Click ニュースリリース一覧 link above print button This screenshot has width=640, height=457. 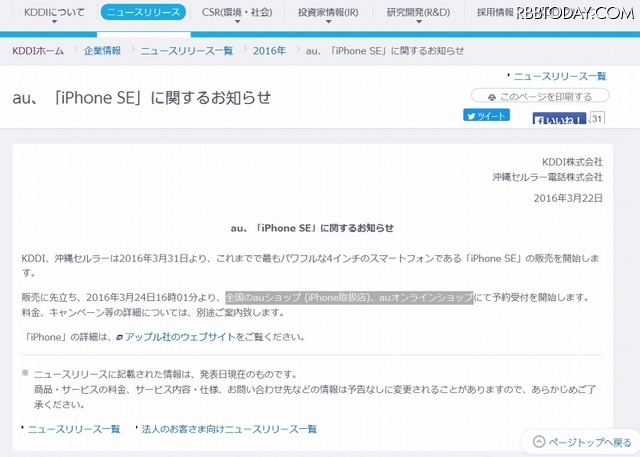coord(560,76)
